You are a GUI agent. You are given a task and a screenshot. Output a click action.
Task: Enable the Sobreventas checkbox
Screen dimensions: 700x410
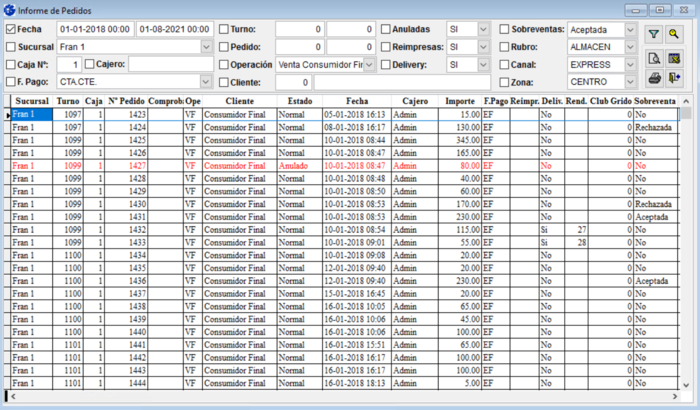click(x=504, y=29)
